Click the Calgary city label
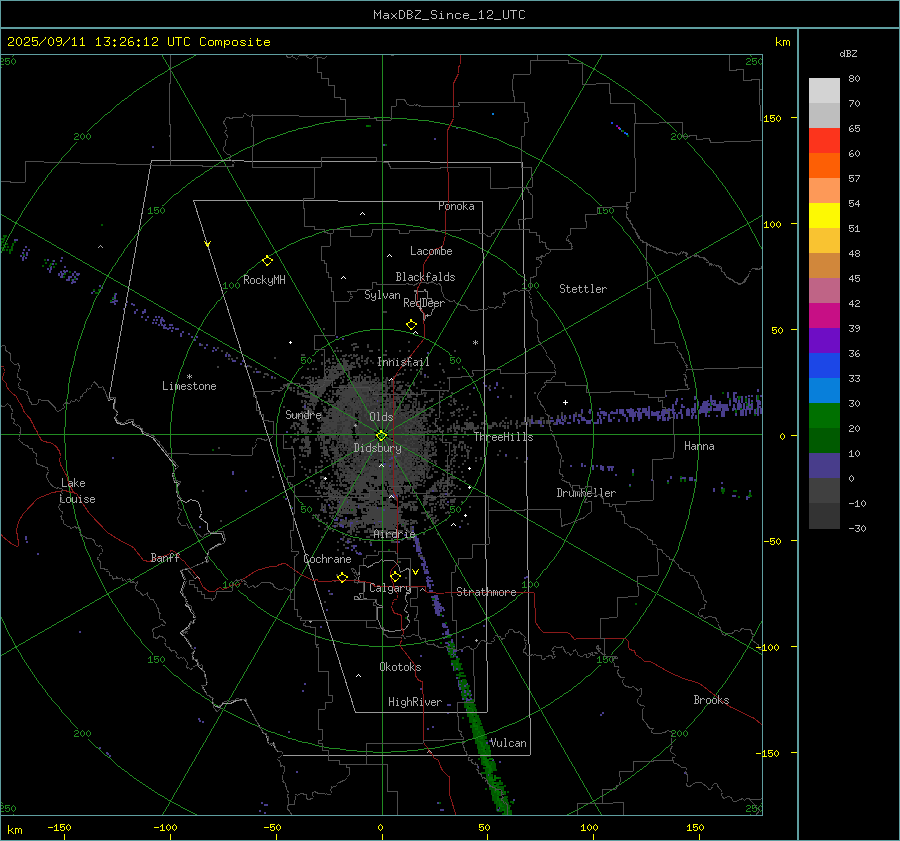Screen dimensions: 900x841 390,588
